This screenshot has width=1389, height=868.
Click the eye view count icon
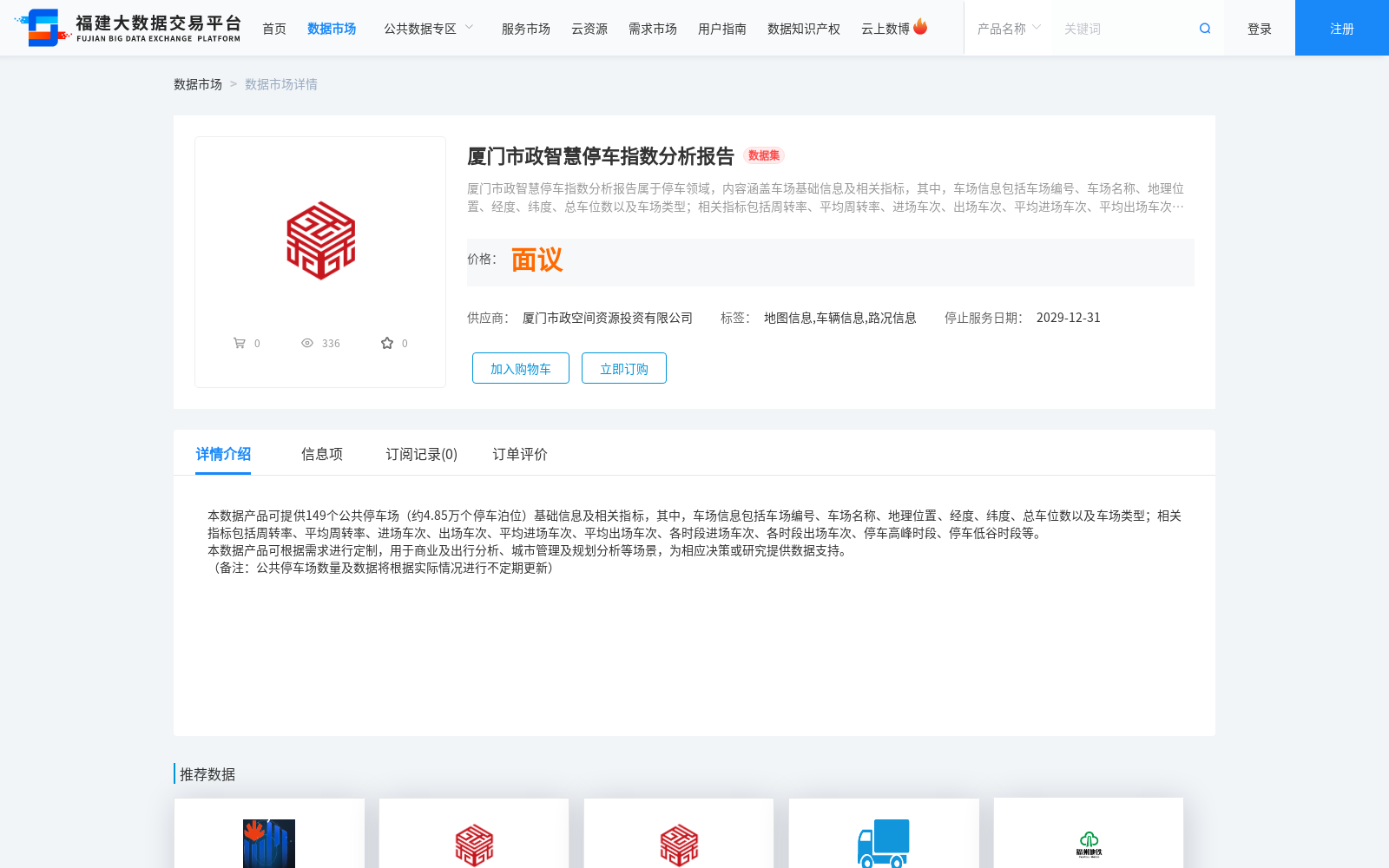307,343
